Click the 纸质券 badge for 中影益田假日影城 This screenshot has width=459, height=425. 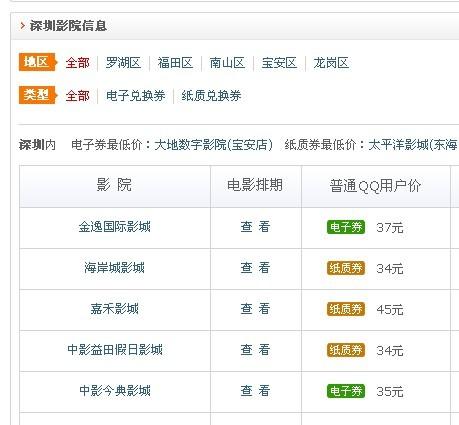click(346, 350)
